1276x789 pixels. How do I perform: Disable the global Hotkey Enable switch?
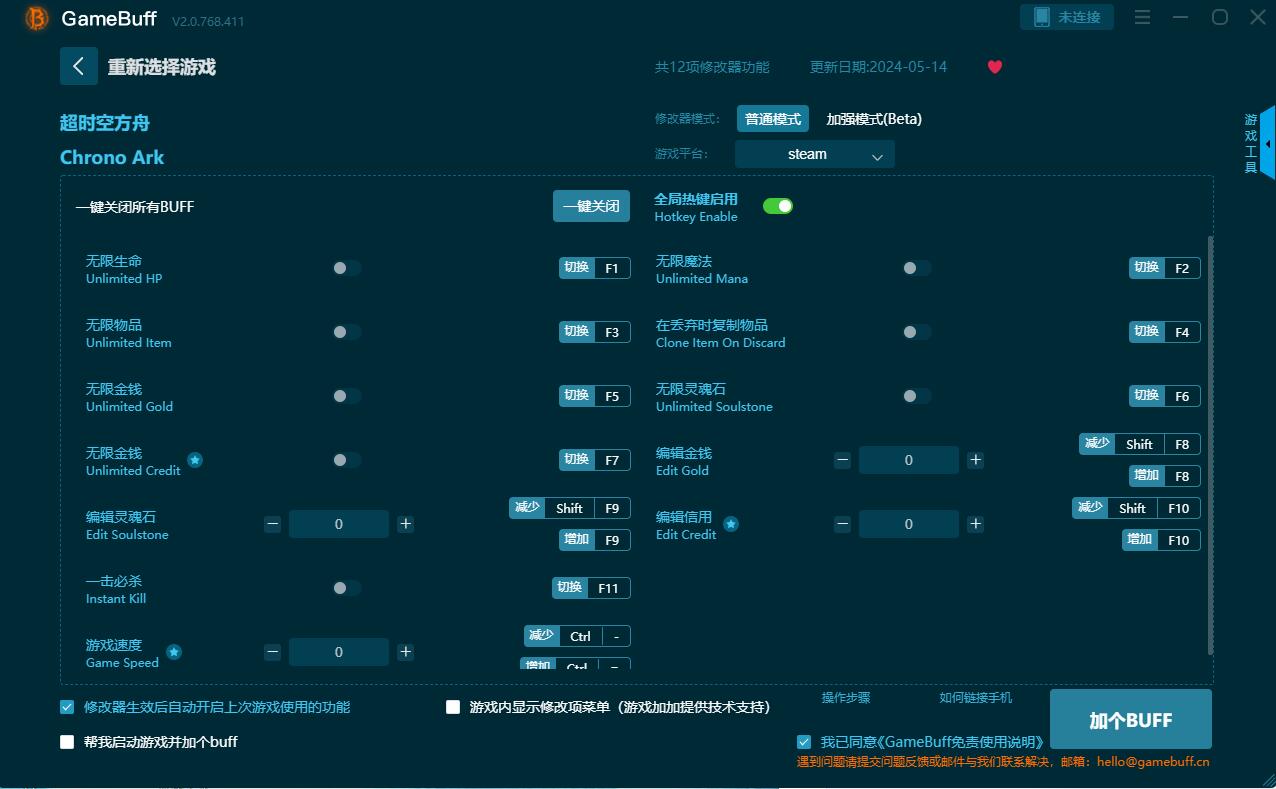pos(778,206)
